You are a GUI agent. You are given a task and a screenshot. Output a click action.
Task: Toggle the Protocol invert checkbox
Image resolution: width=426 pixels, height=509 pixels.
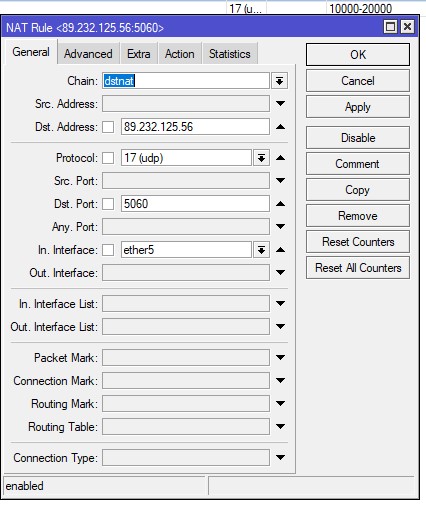tap(108, 158)
